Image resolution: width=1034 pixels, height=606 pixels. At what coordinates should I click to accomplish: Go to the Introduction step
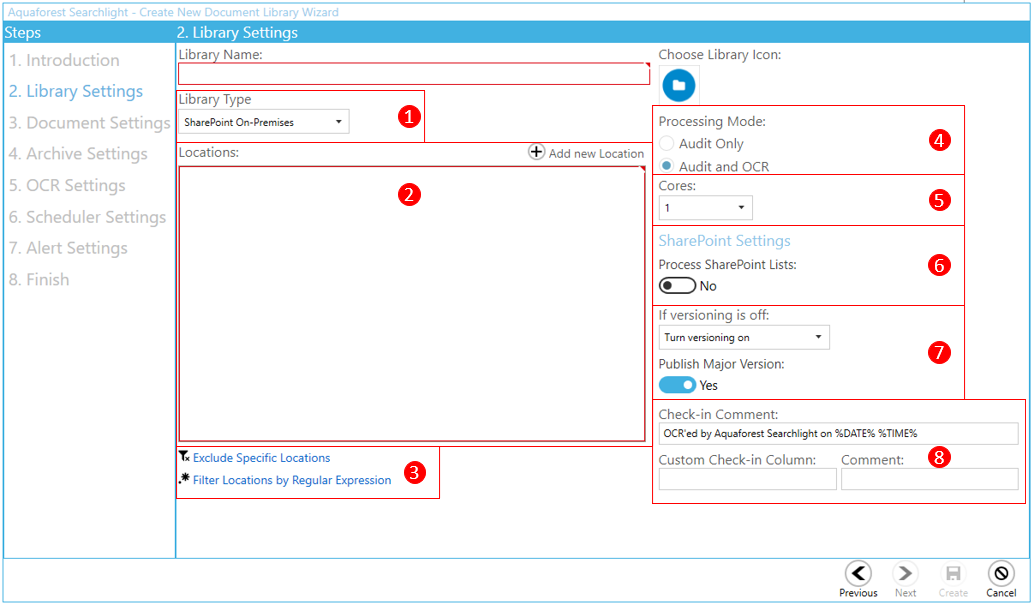click(64, 61)
